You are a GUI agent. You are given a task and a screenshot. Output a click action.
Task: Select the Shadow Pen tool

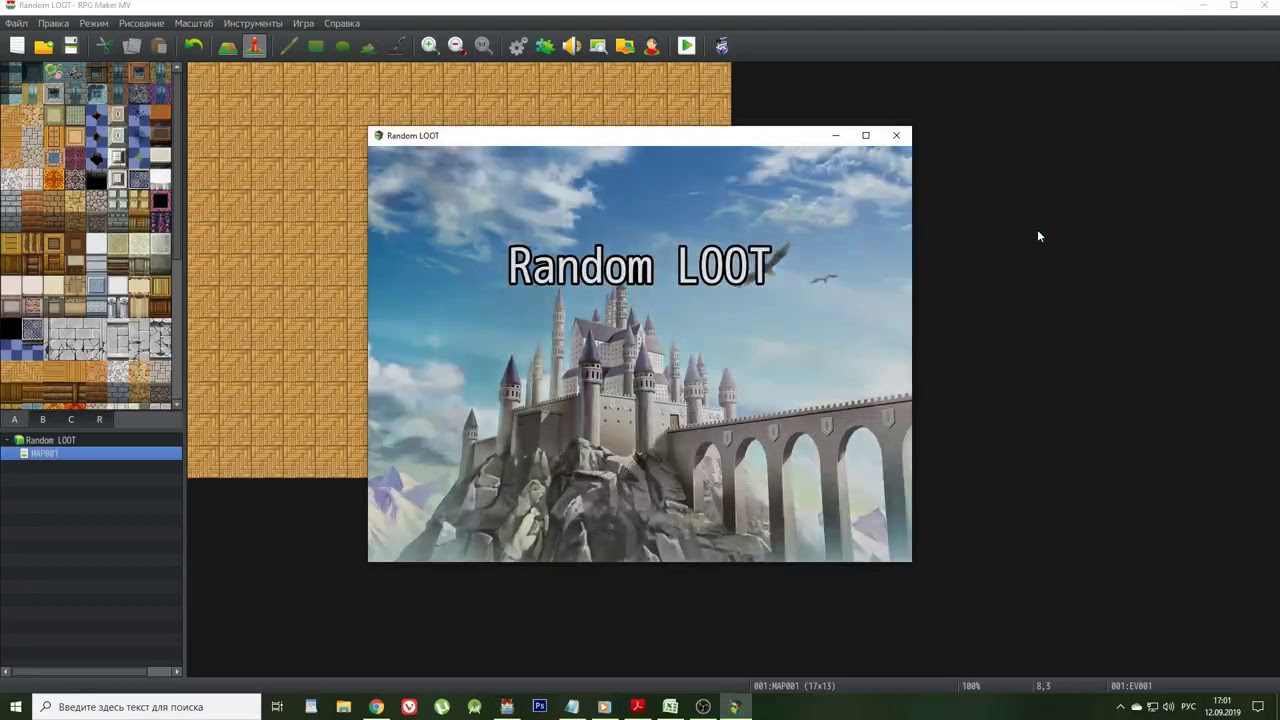point(397,45)
